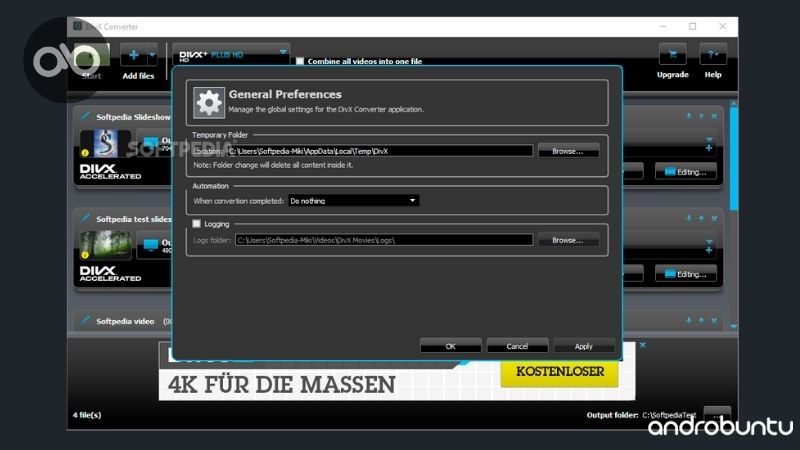
Task: Select the Softpedia Slideshow thumbnail
Action: tap(105, 143)
